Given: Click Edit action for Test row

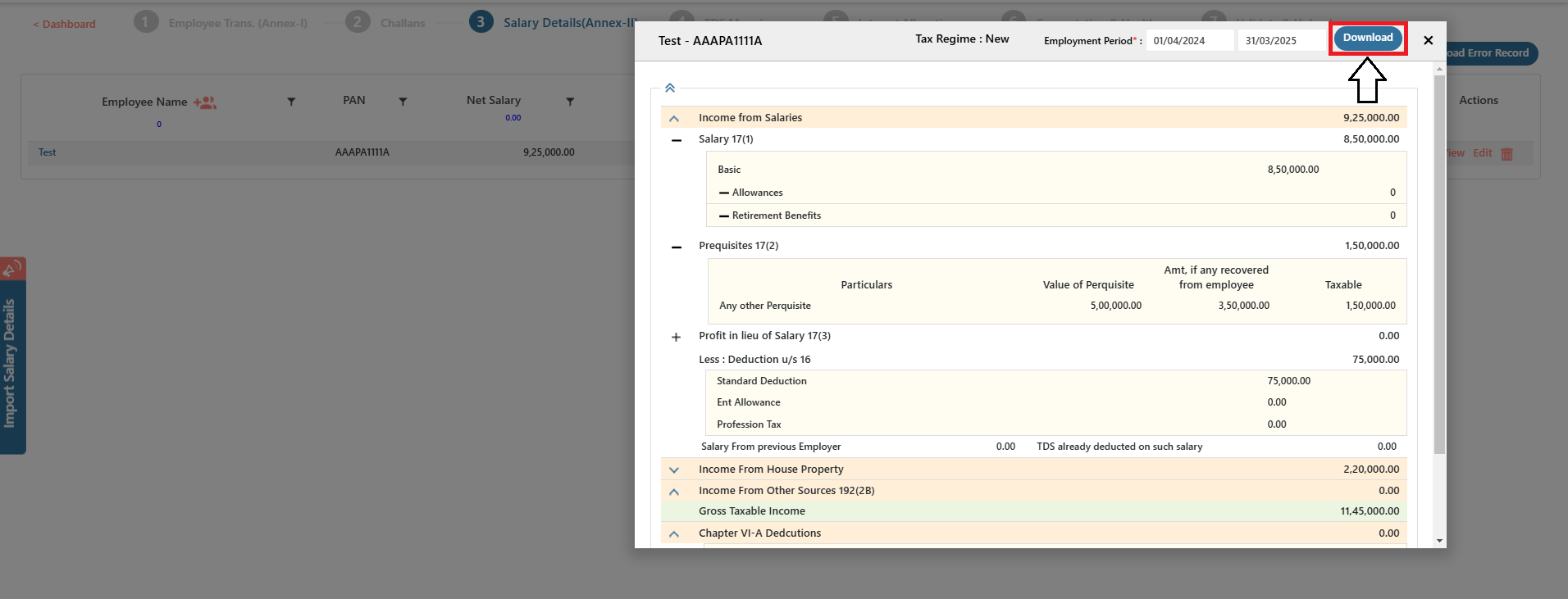Looking at the screenshot, I should [x=1483, y=153].
